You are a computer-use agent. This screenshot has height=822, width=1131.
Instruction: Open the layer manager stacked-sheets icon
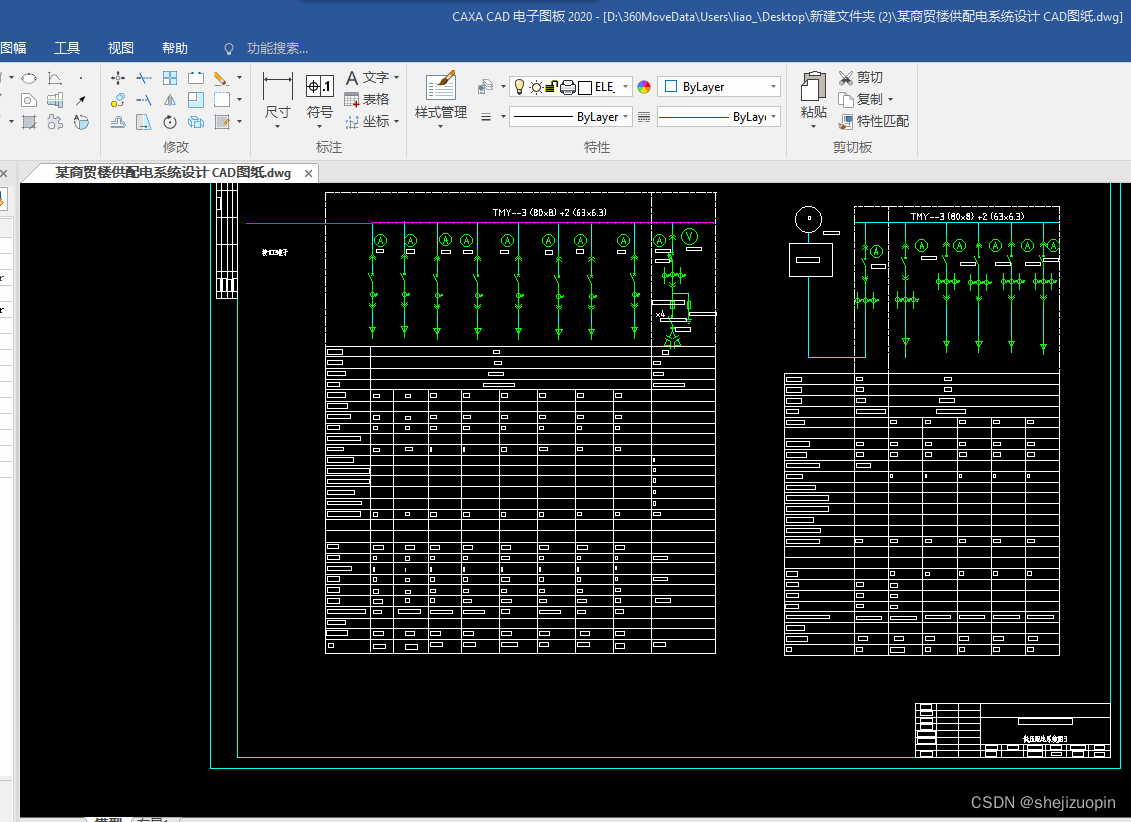point(485,87)
